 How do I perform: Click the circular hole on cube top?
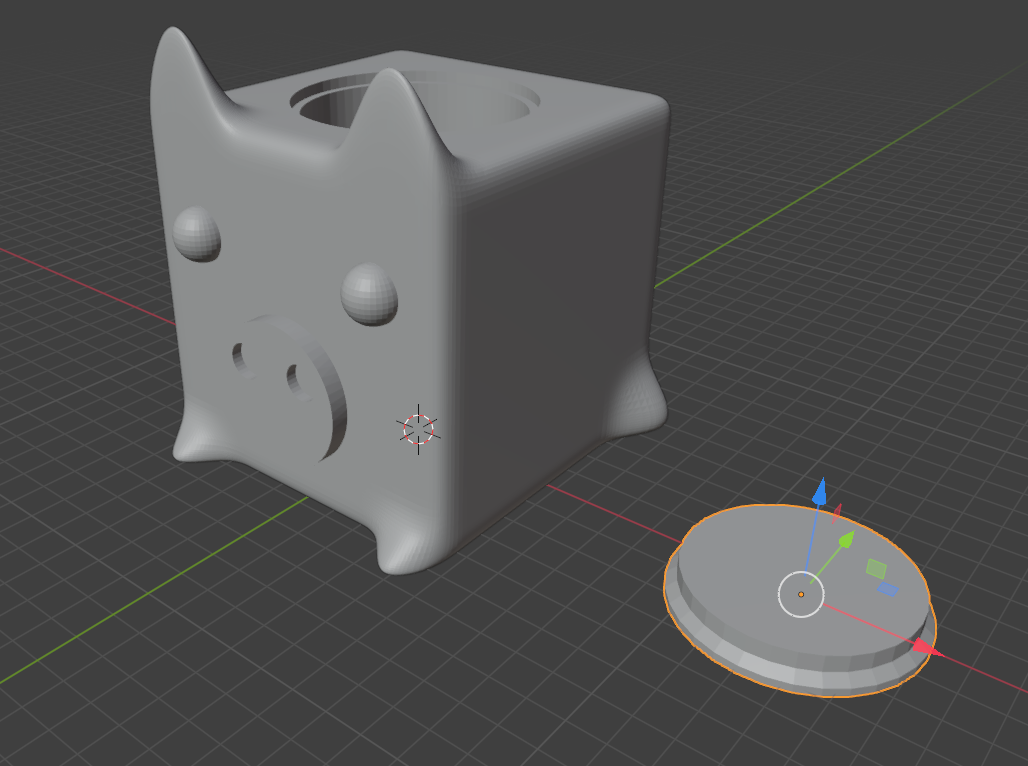coord(414,102)
